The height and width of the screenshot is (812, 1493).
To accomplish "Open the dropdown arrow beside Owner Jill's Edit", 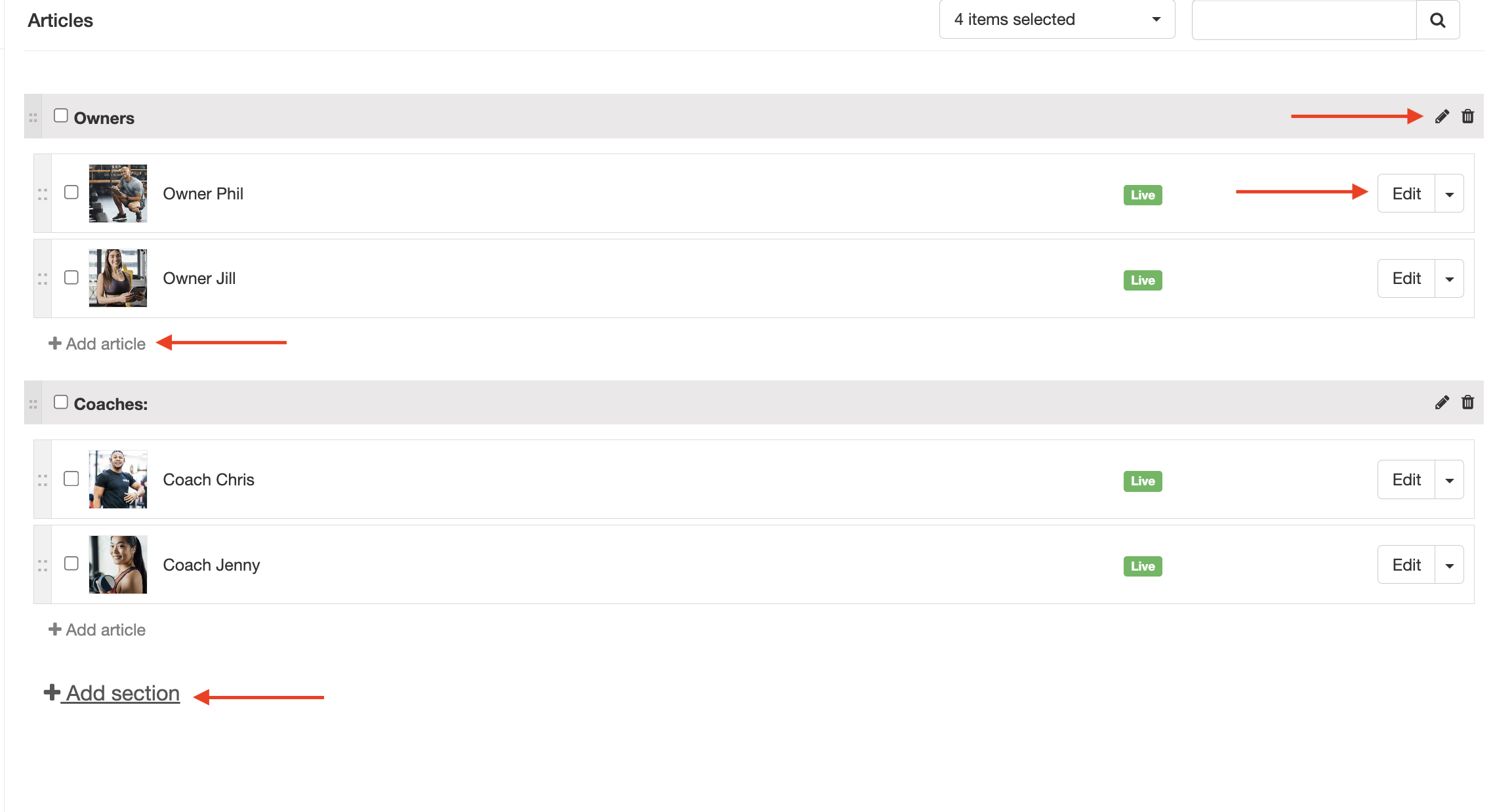I will point(1450,278).
